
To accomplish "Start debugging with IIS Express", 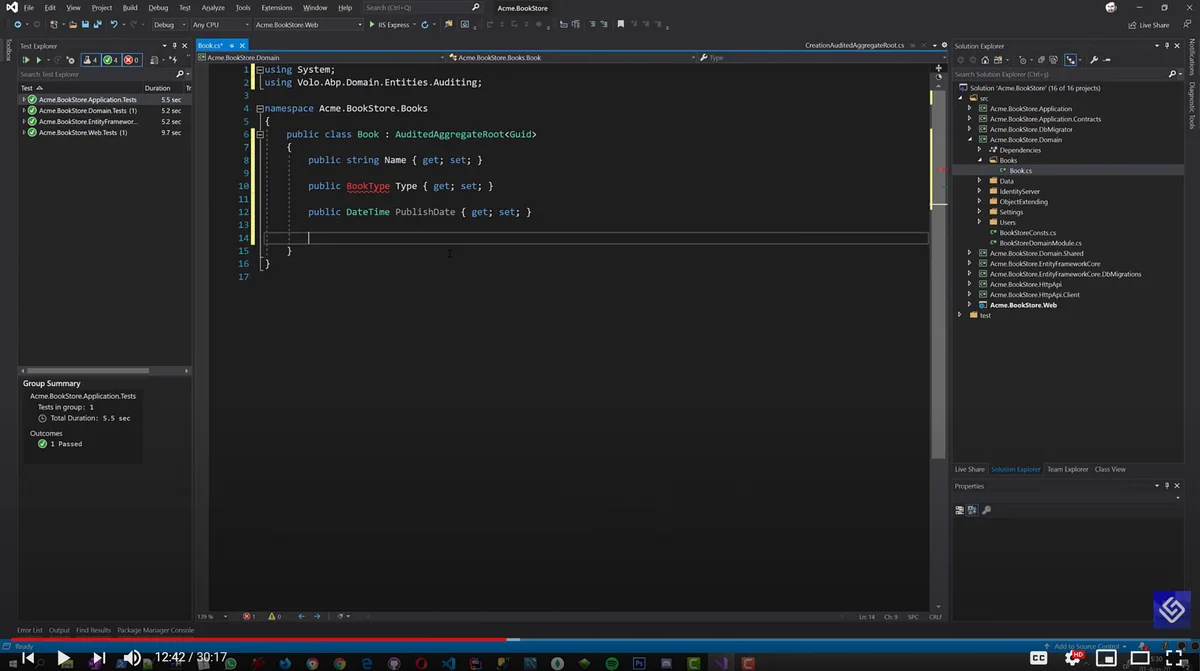I will coord(389,24).
